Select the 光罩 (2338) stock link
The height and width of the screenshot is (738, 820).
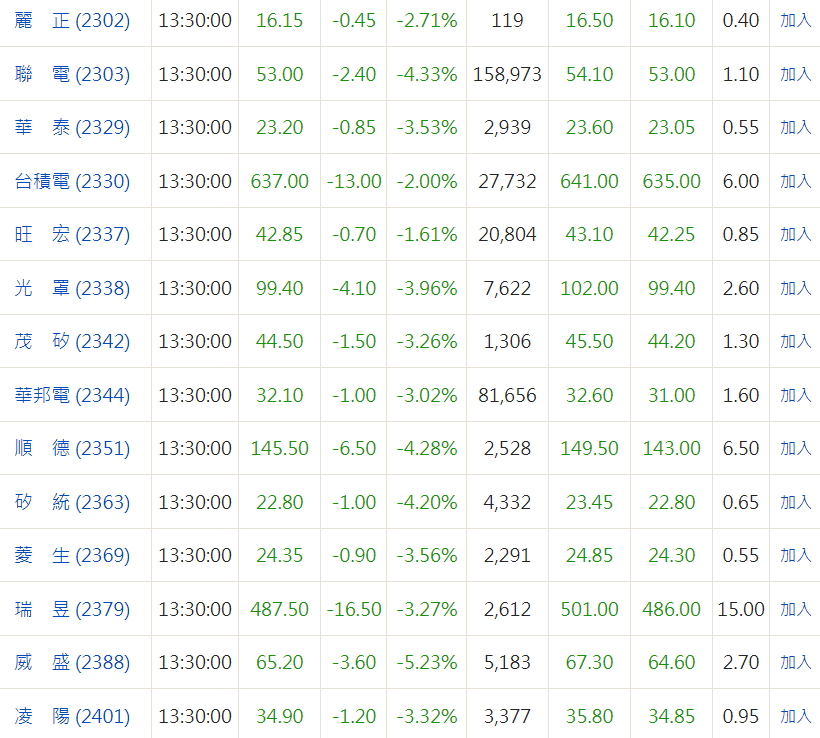tap(72, 288)
